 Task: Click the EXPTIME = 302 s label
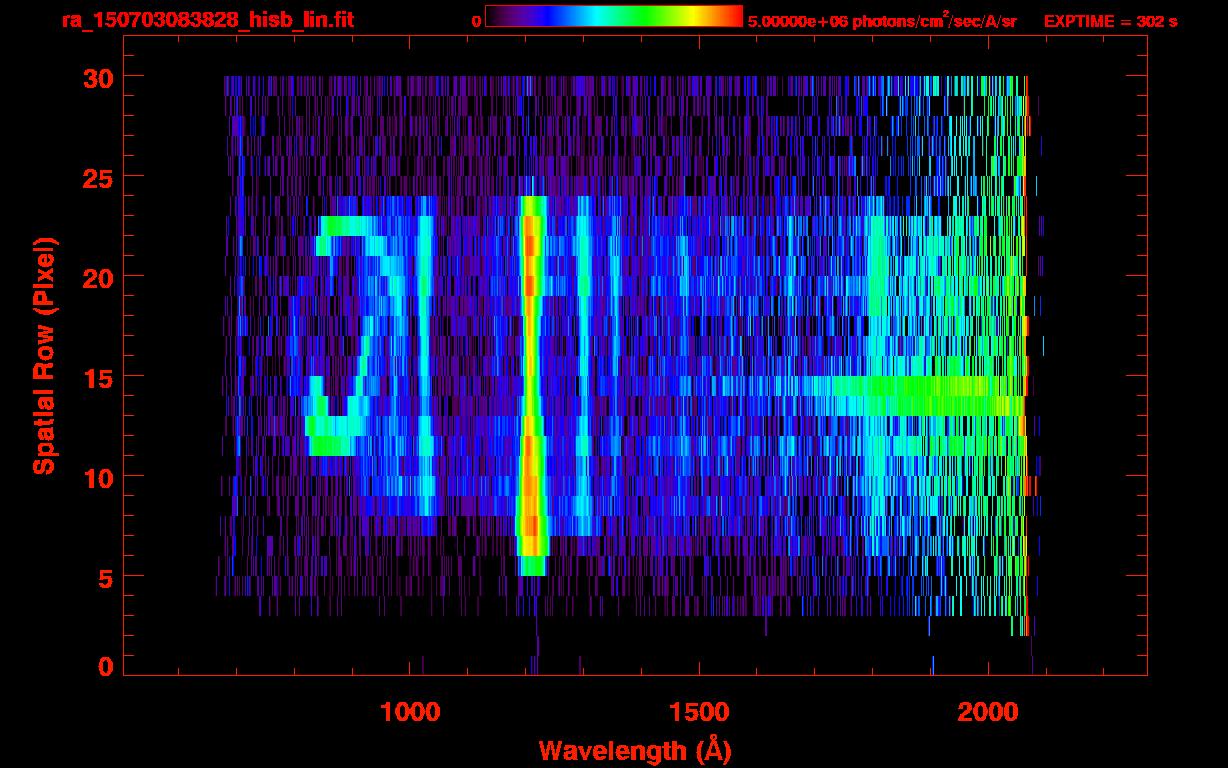[1110, 21]
